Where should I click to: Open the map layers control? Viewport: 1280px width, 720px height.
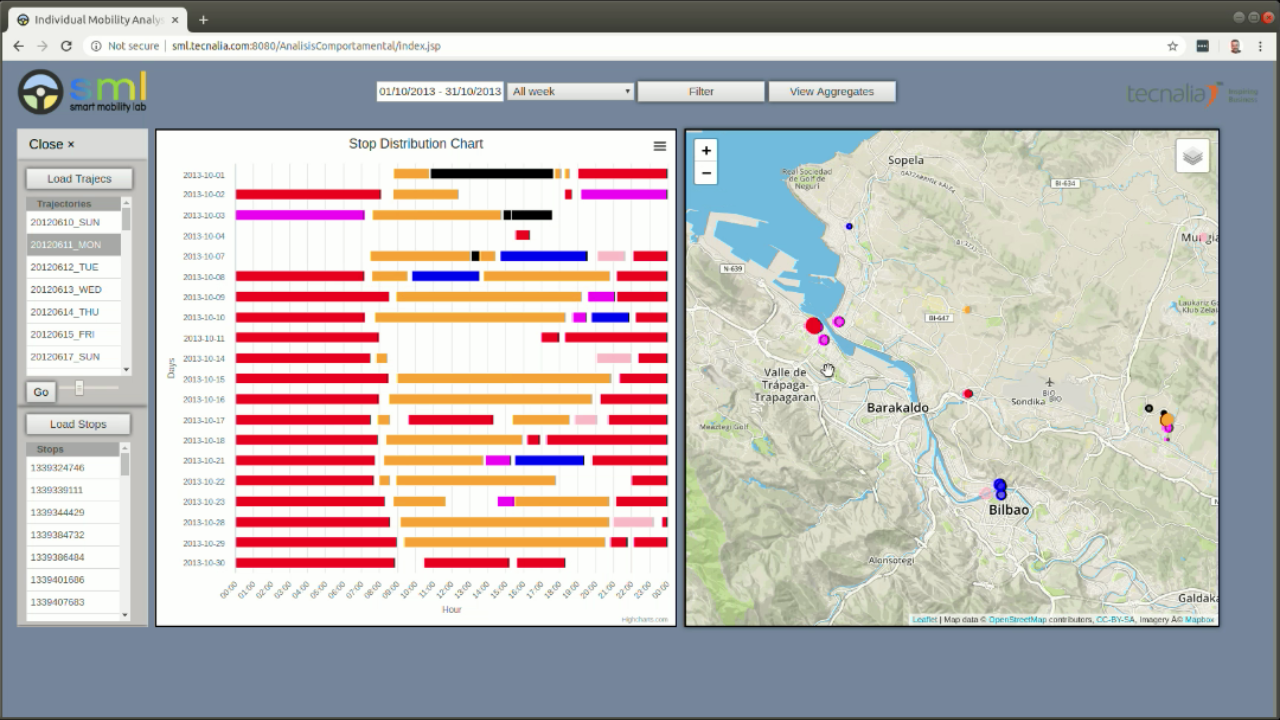click(1192, 156)
